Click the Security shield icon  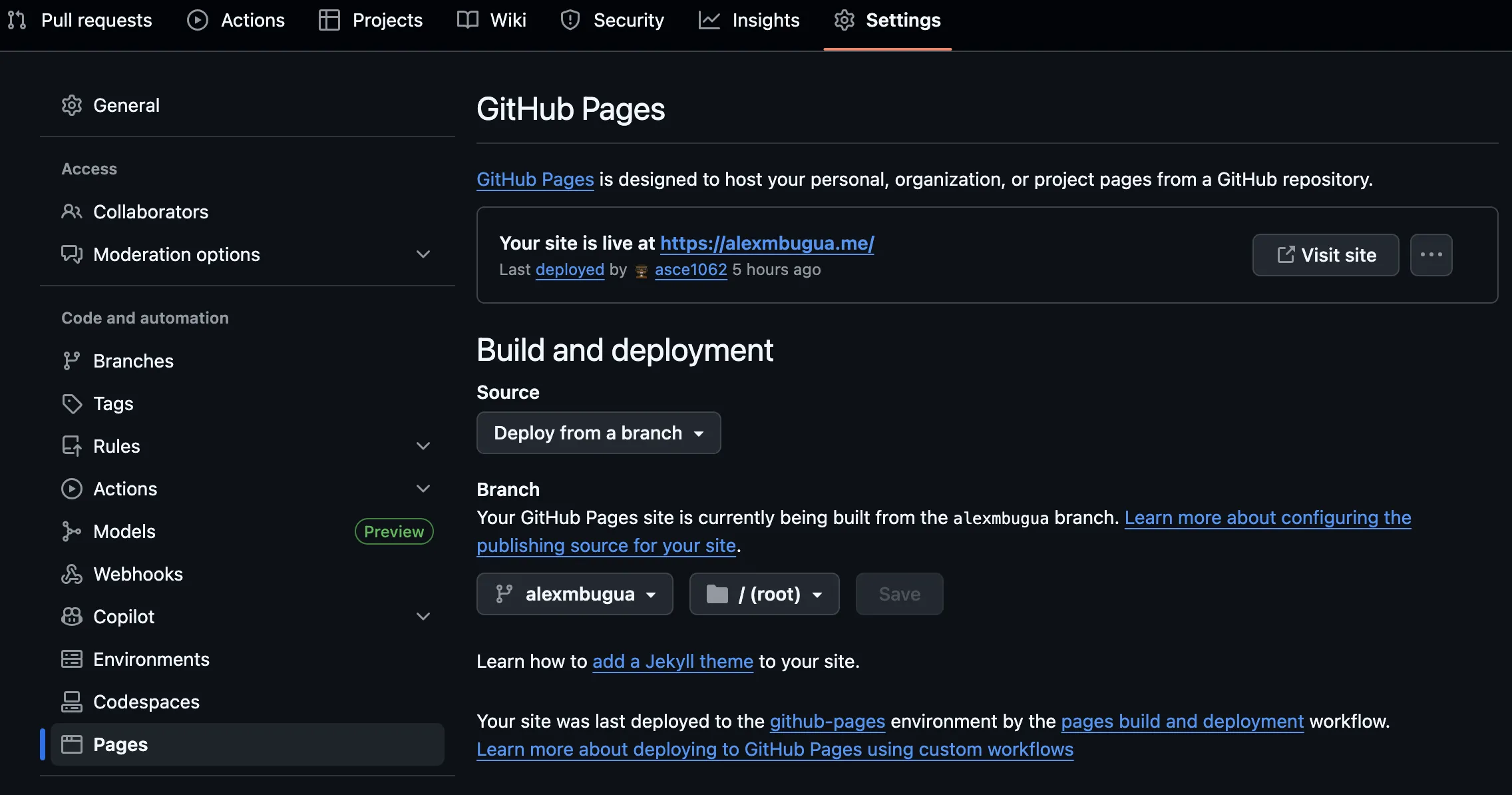(x=570, y=20)
